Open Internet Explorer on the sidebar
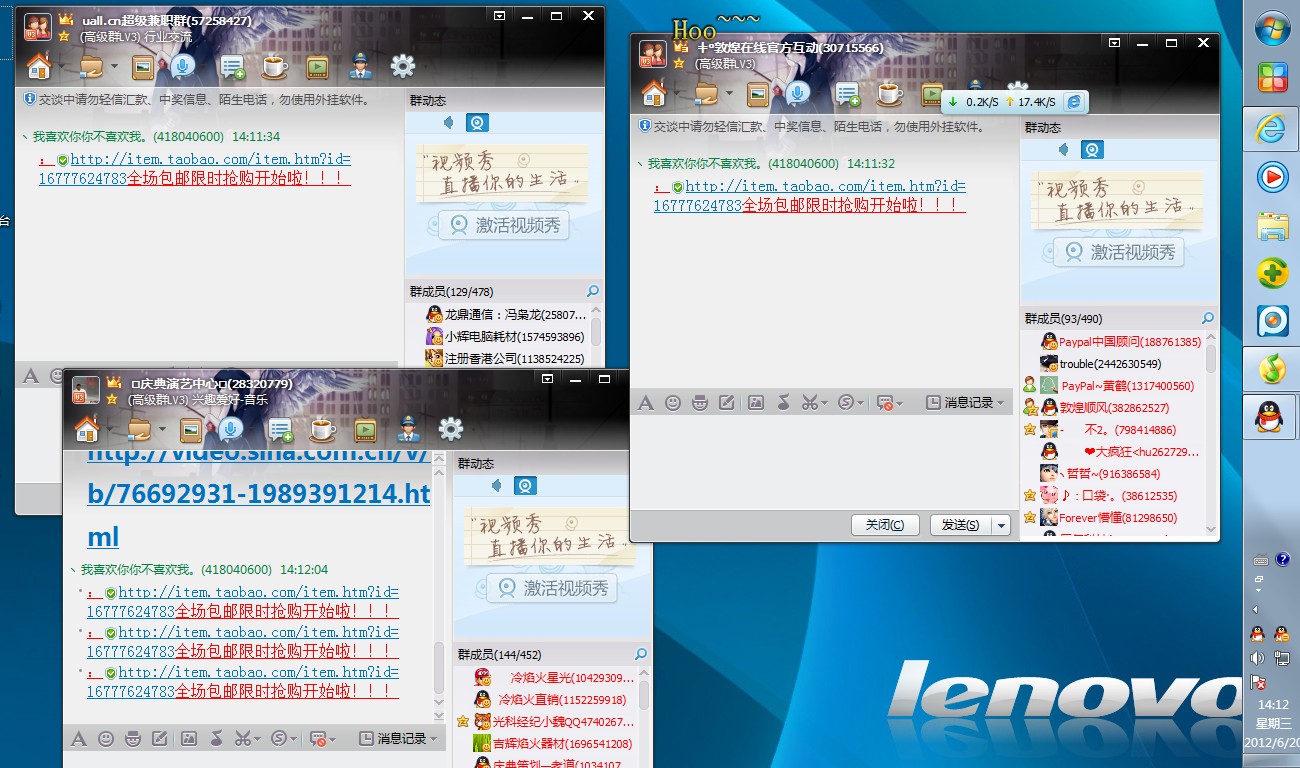1300x768 pixels. click(1272, 128)
